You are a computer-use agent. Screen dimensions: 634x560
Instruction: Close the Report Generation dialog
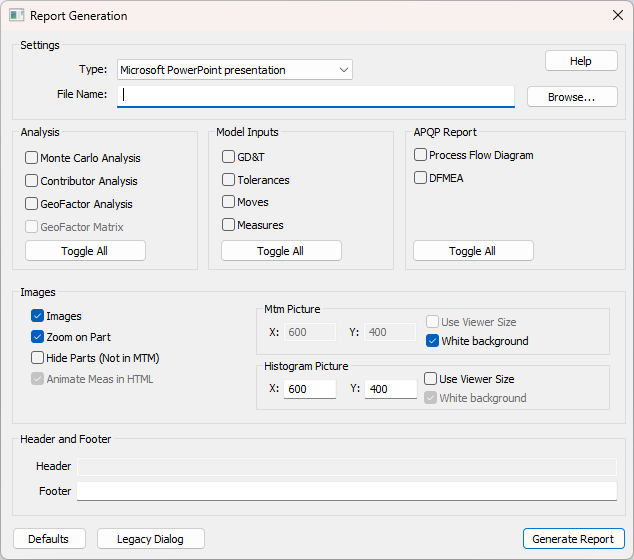pyautogui.click(x=617, y=15)
